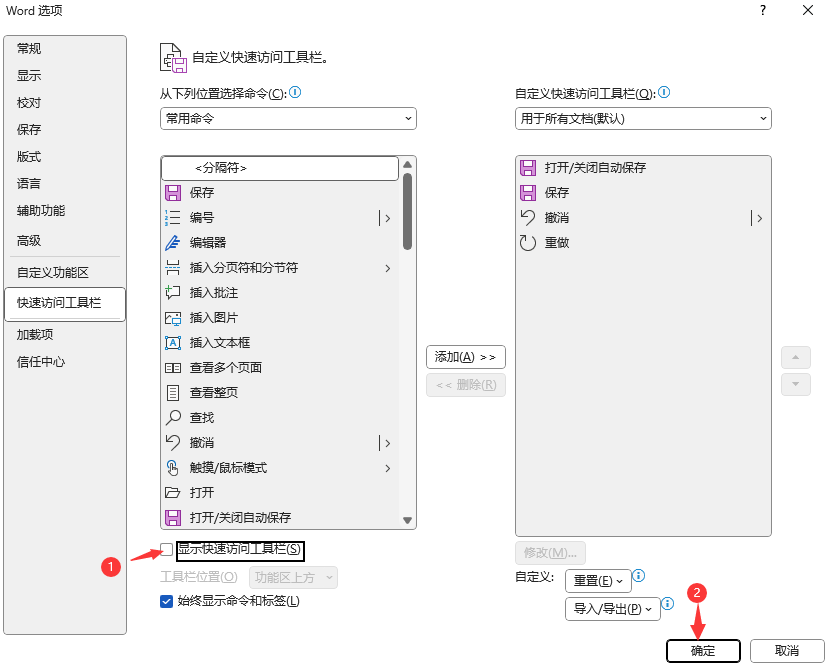This screenshot has width=828, height=670.
Task: Open the 常用命令 dropdown
Action: click(288, 119)
